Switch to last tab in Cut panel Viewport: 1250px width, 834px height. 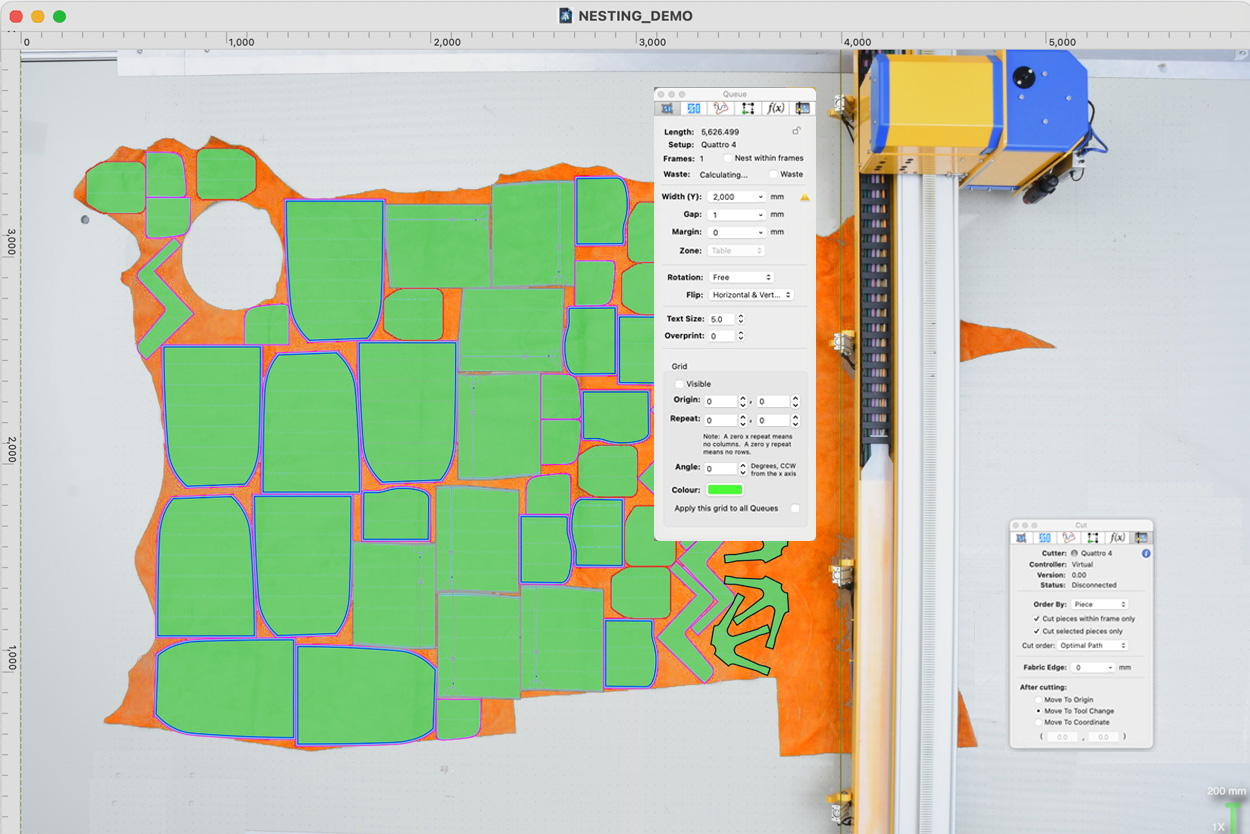click(x=1141, y=538)
